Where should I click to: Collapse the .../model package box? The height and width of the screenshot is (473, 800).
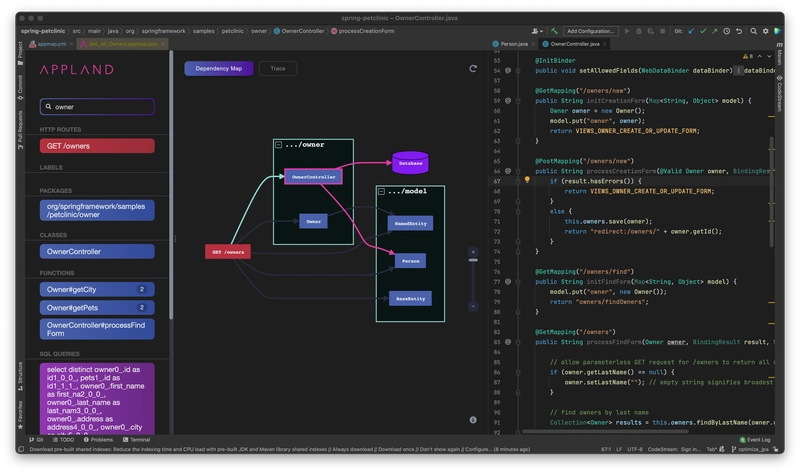click(381, 191)
